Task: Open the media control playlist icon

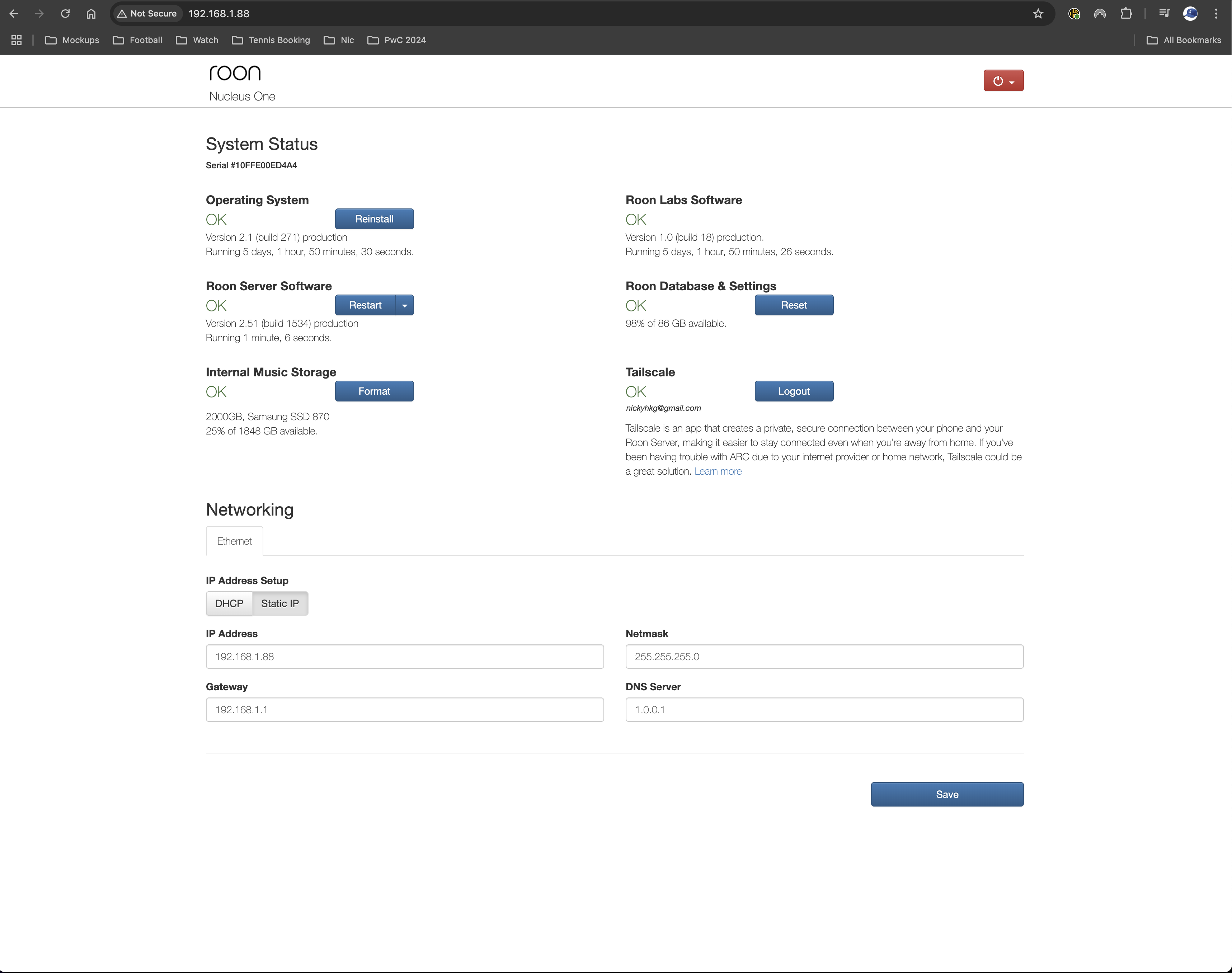Action: click(x=1164, y=14)
